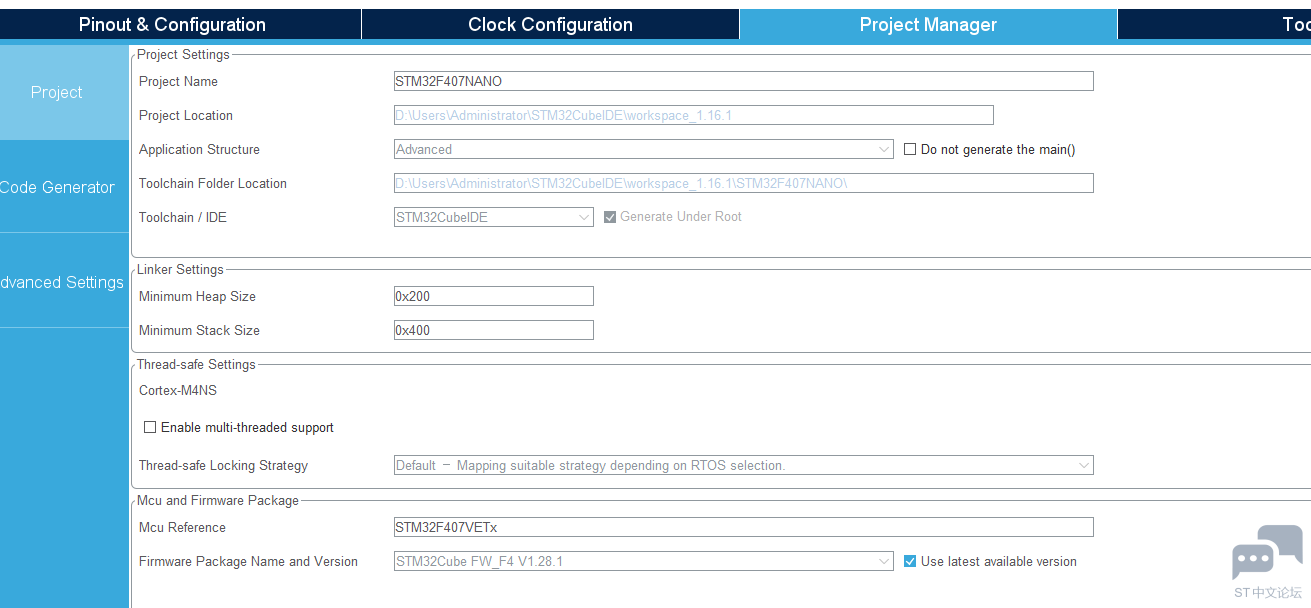Click the Toolchain Folder Location label

click(213, 184)
